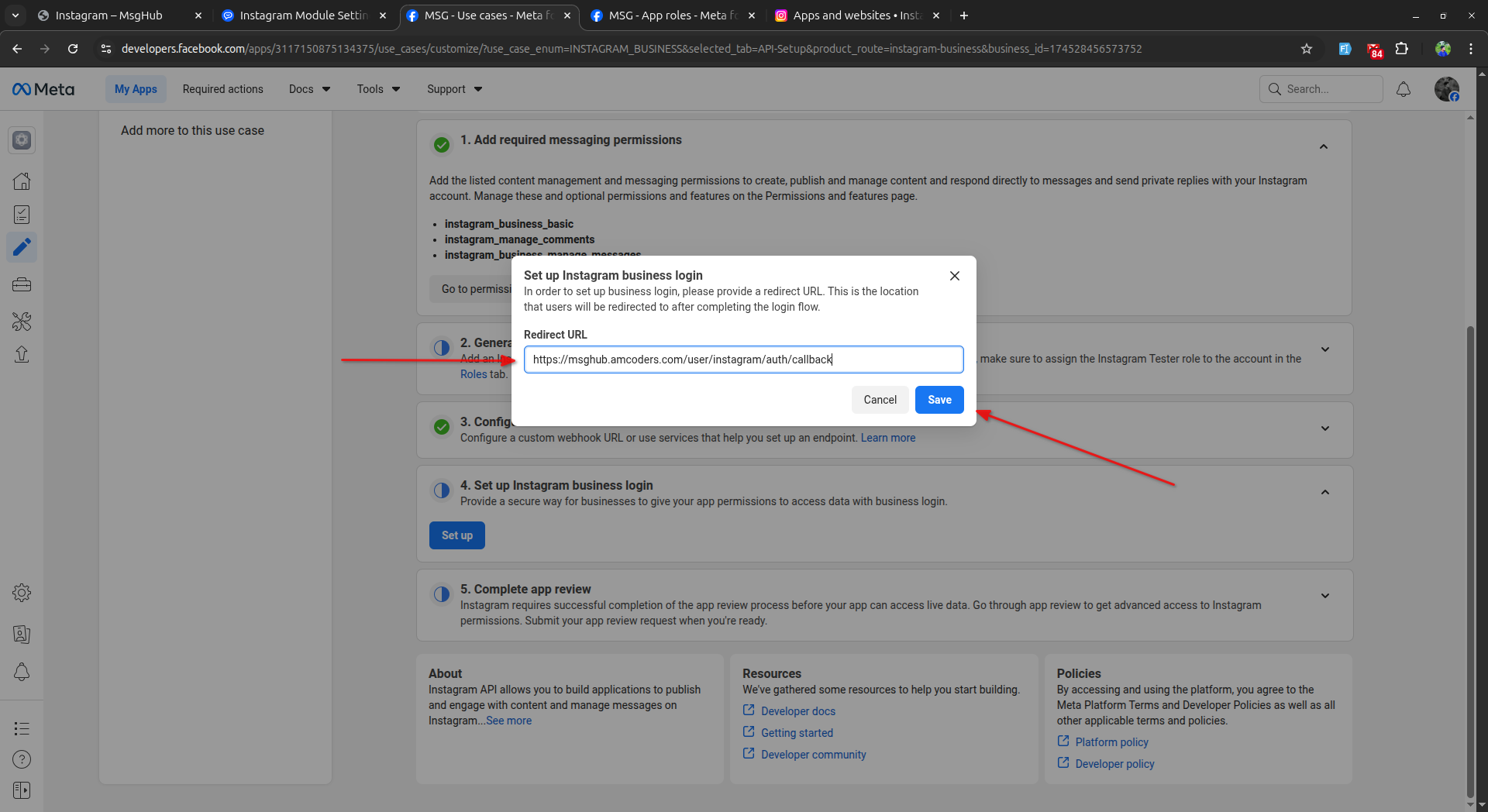1488x812 pixels.
Task: Open the notification alerts bell in top bar
Action: [x=1403, y=88]
